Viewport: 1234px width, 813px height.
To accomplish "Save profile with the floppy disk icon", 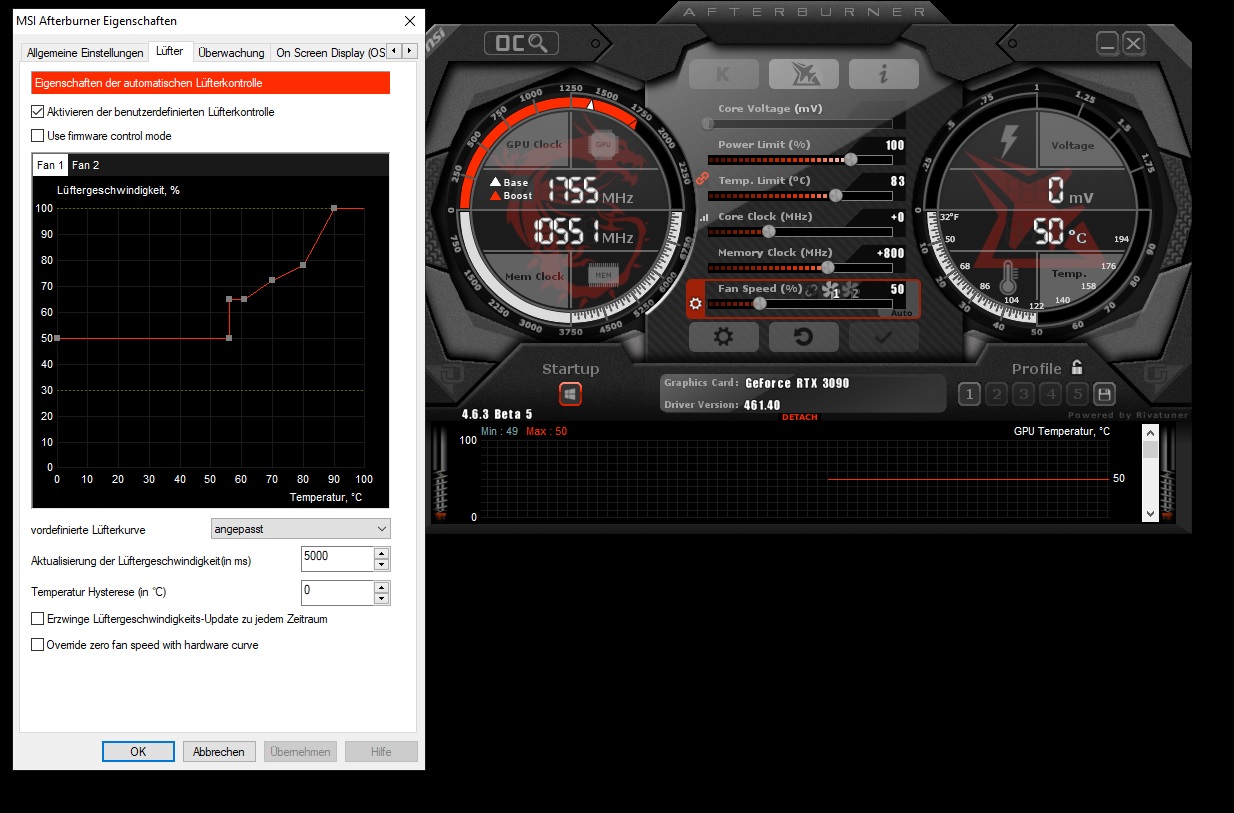I will coord(1104,394).
